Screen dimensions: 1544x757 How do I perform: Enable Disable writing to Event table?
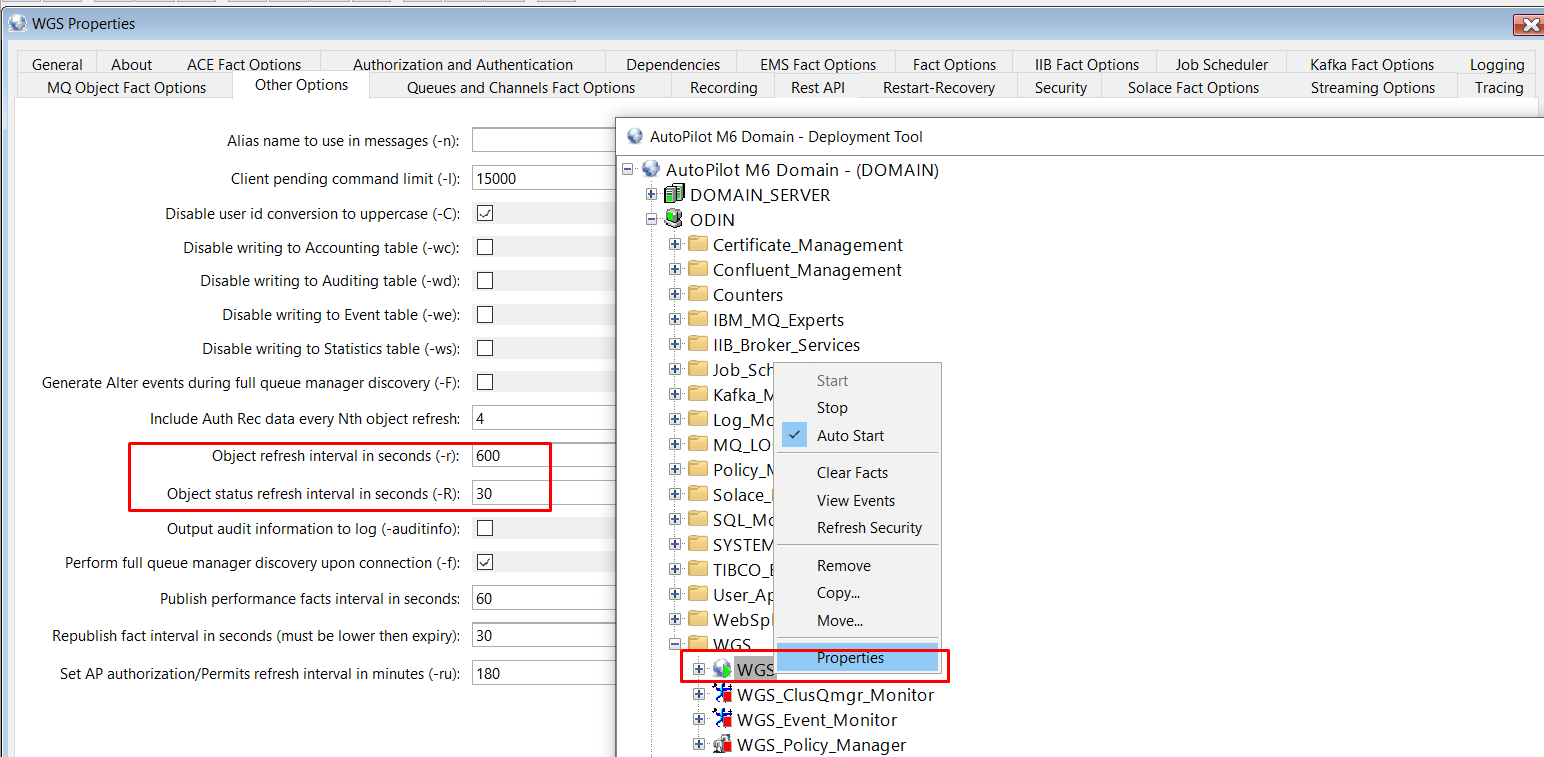point(485,314)
